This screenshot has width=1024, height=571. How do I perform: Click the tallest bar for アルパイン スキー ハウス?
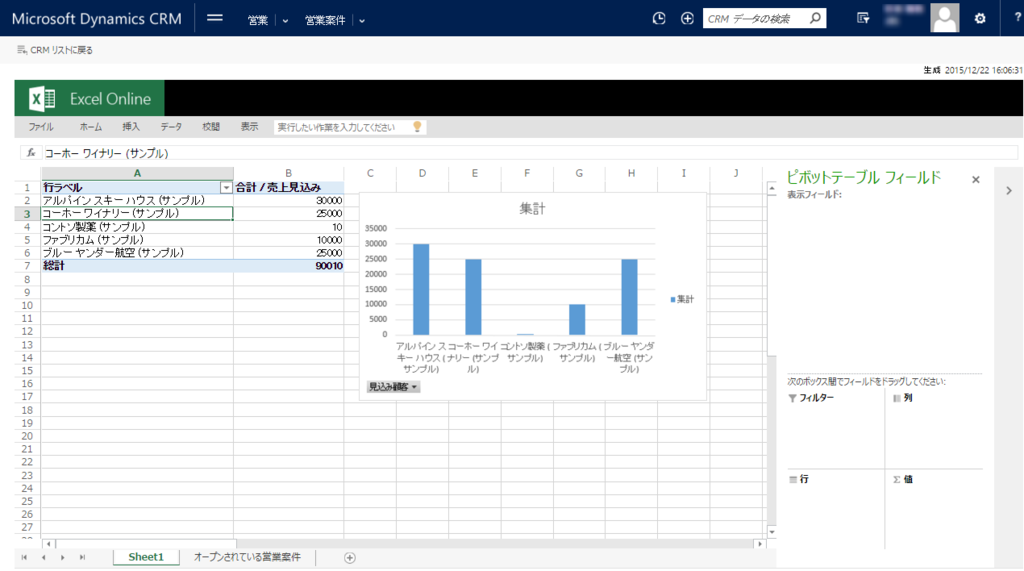pyautogui.click(x=421, y=289)
